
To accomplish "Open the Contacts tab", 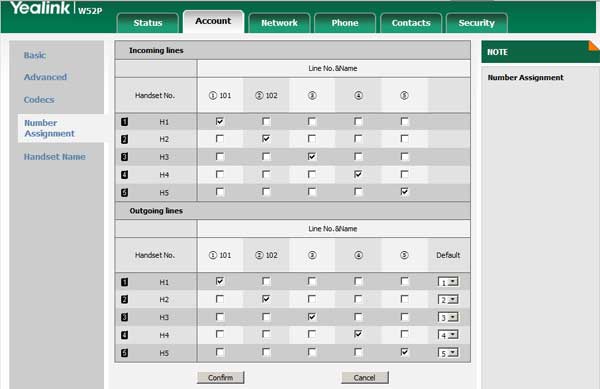I will tap(411, 23).
